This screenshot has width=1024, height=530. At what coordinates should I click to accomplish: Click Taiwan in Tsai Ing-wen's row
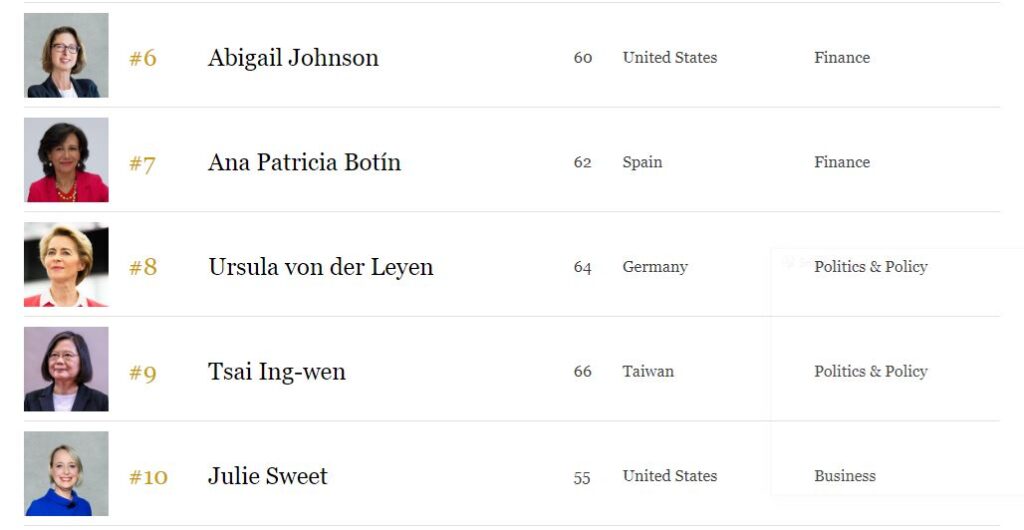click(x=648, y=371)
